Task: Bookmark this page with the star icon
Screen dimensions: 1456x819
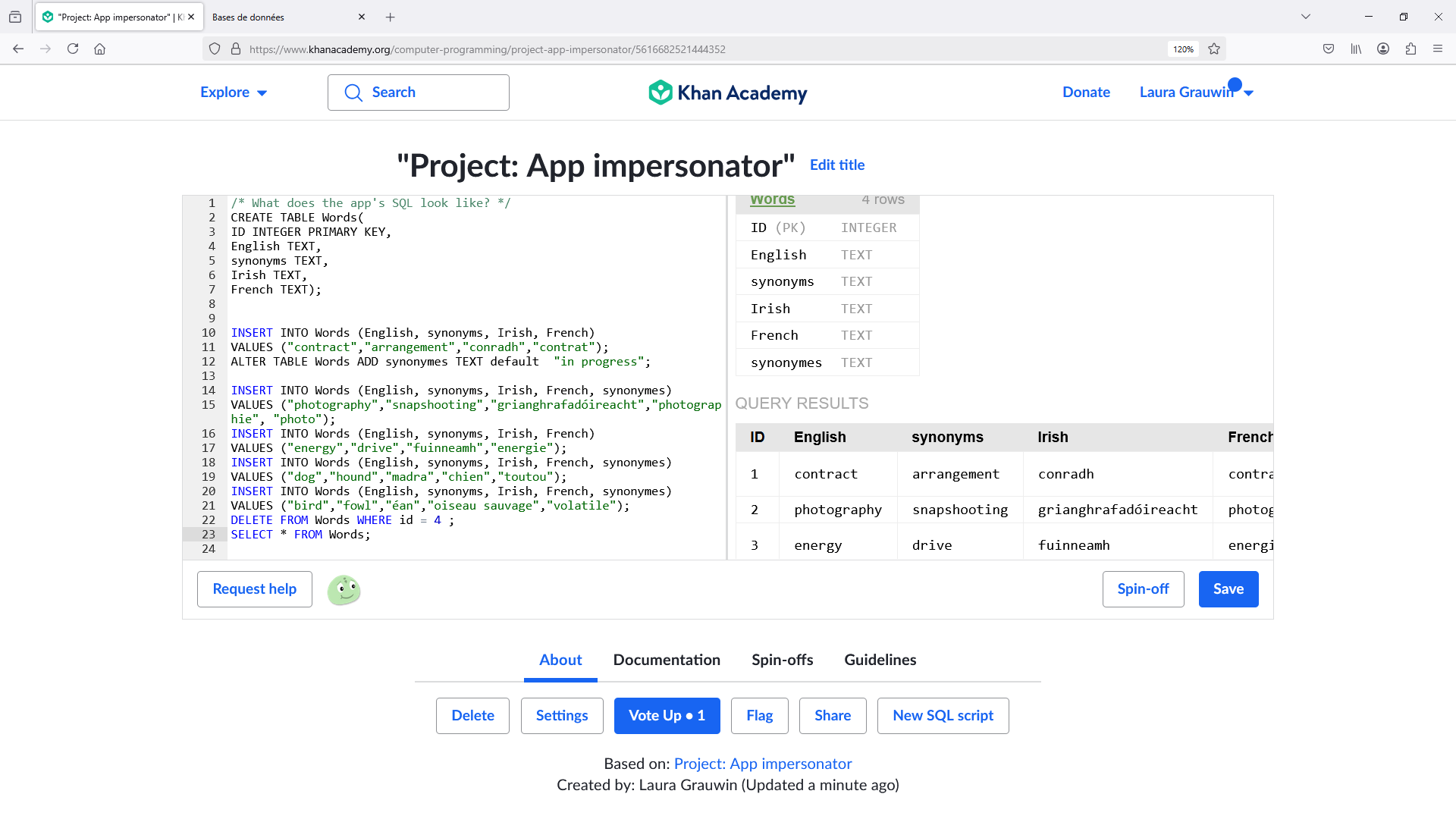Action: [1214, 49]
